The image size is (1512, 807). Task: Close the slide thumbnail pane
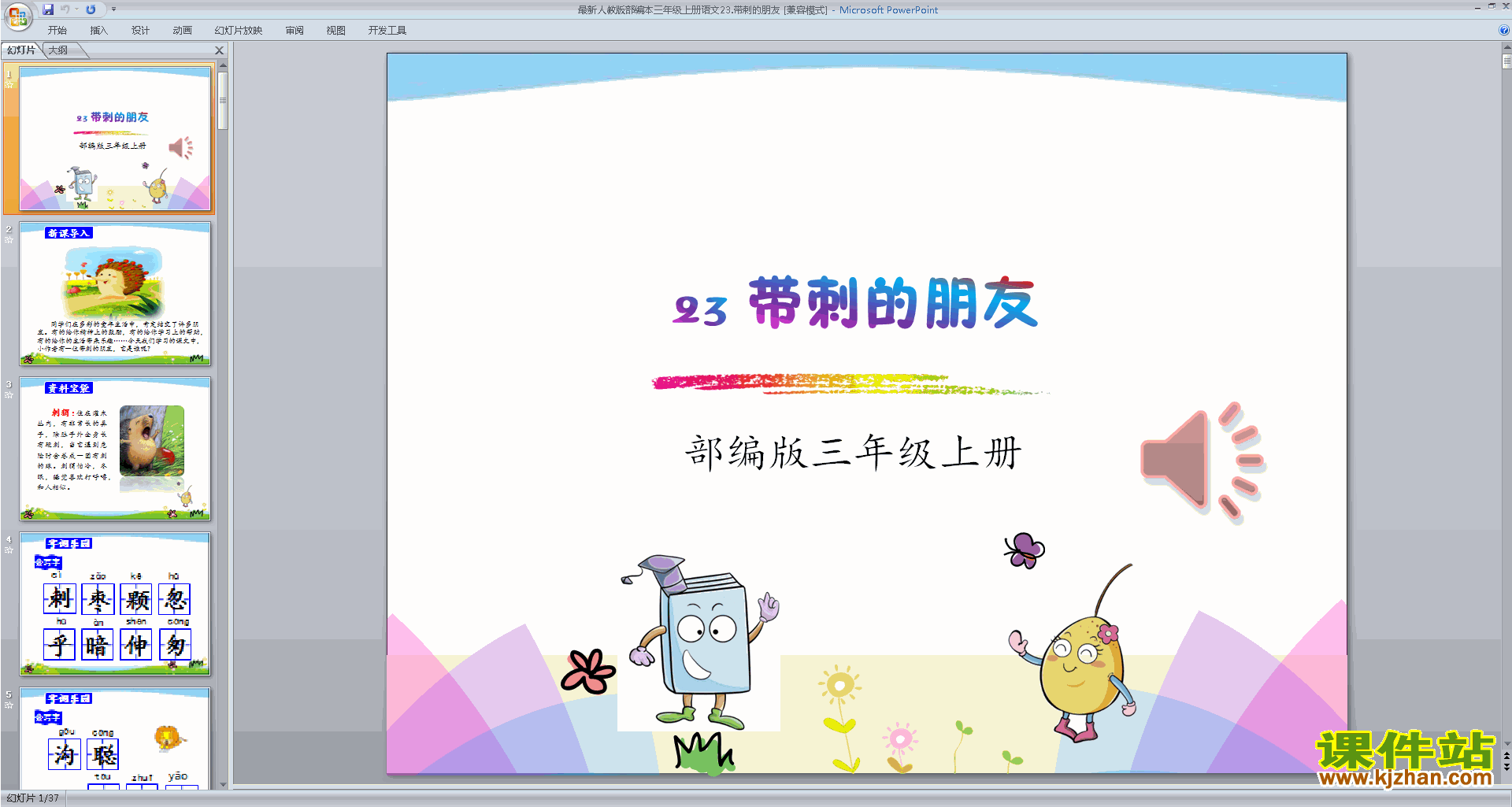coord(220,50)
